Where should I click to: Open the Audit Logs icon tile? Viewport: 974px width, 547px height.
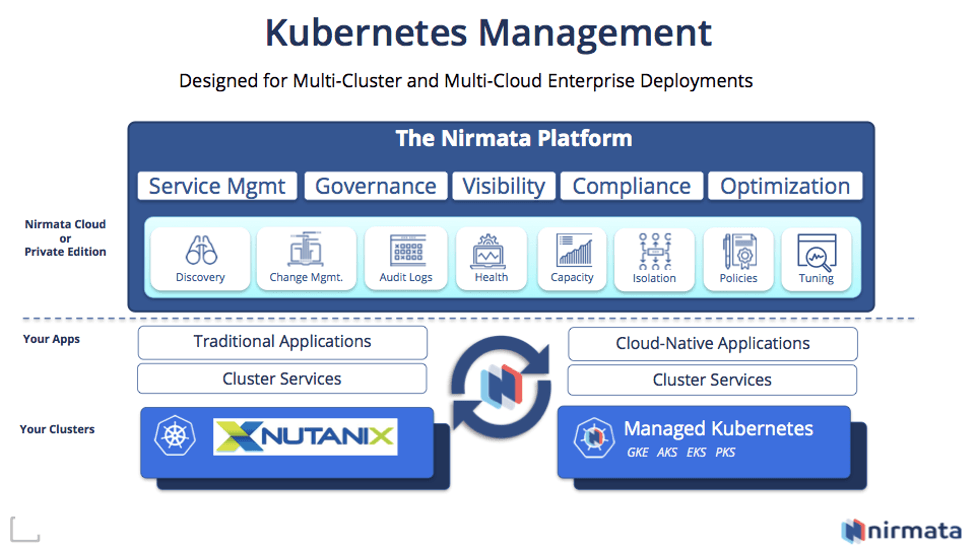coord(406,258)
